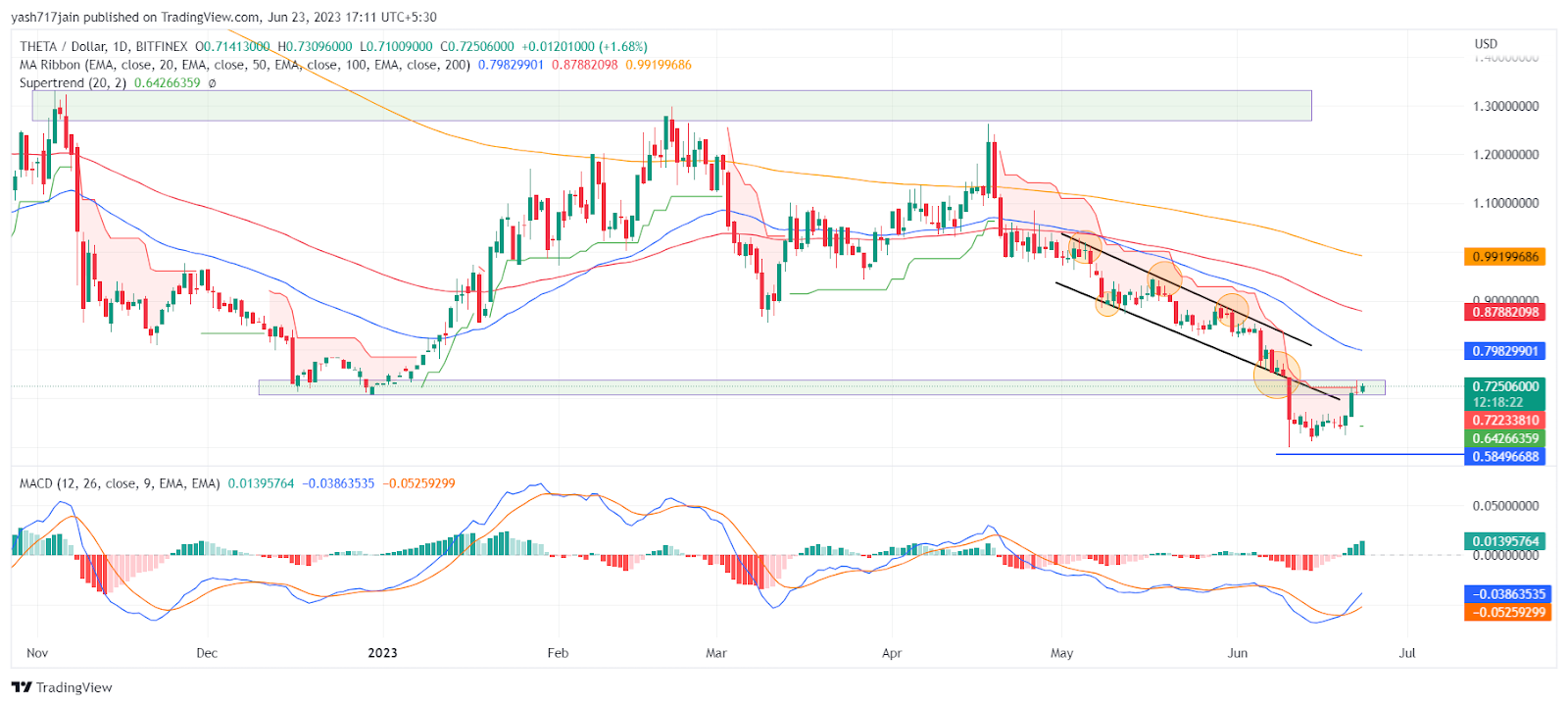Select the MACD (12, 26, close, 9, EMA, EMA) label

[120, 483]
